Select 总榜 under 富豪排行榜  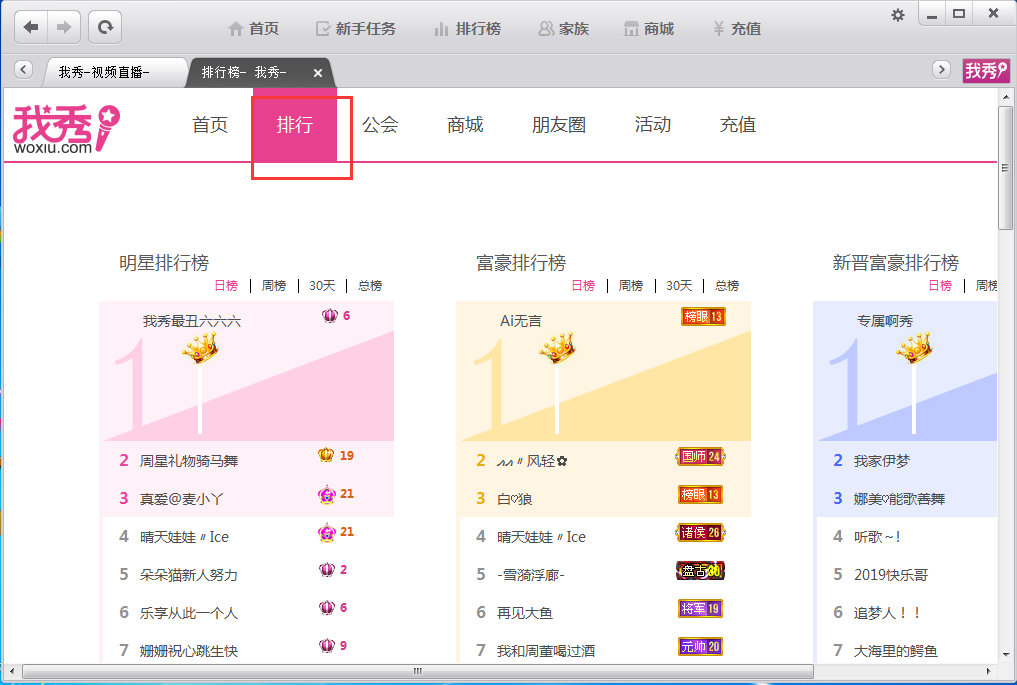click(x=727, y=285)
